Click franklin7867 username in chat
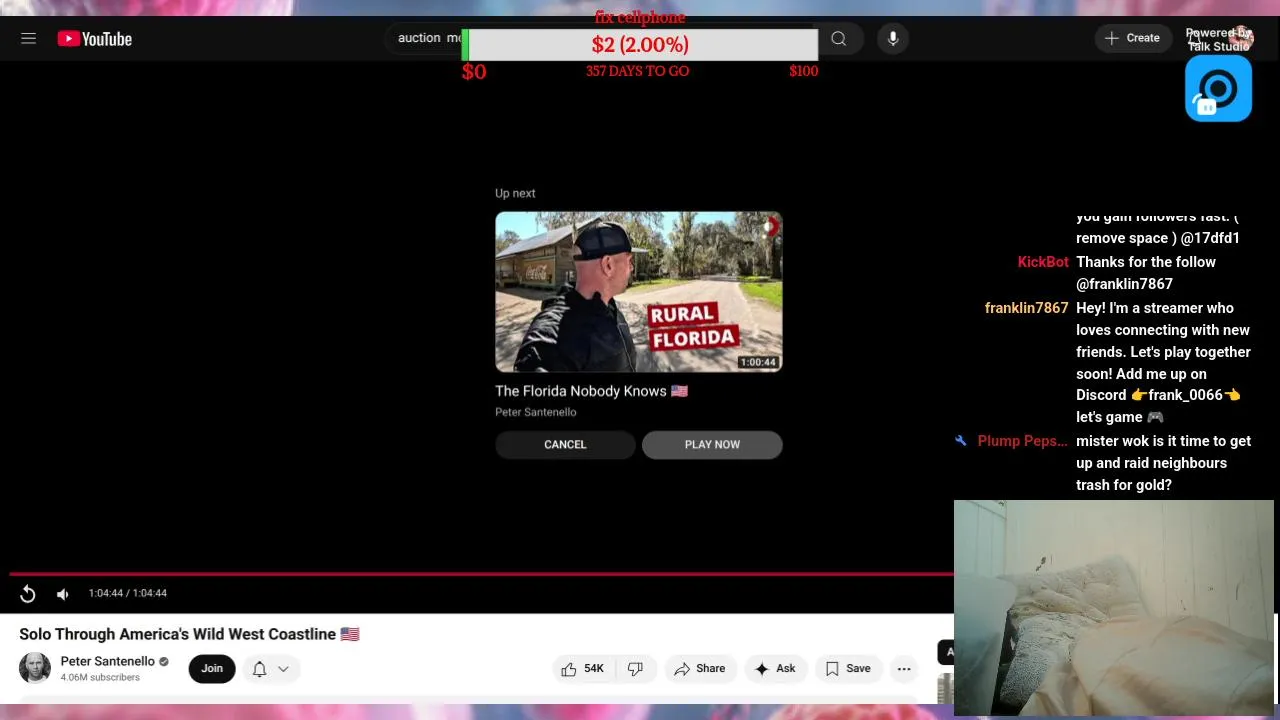The image size is (1280, 720). click(1026, 308)
